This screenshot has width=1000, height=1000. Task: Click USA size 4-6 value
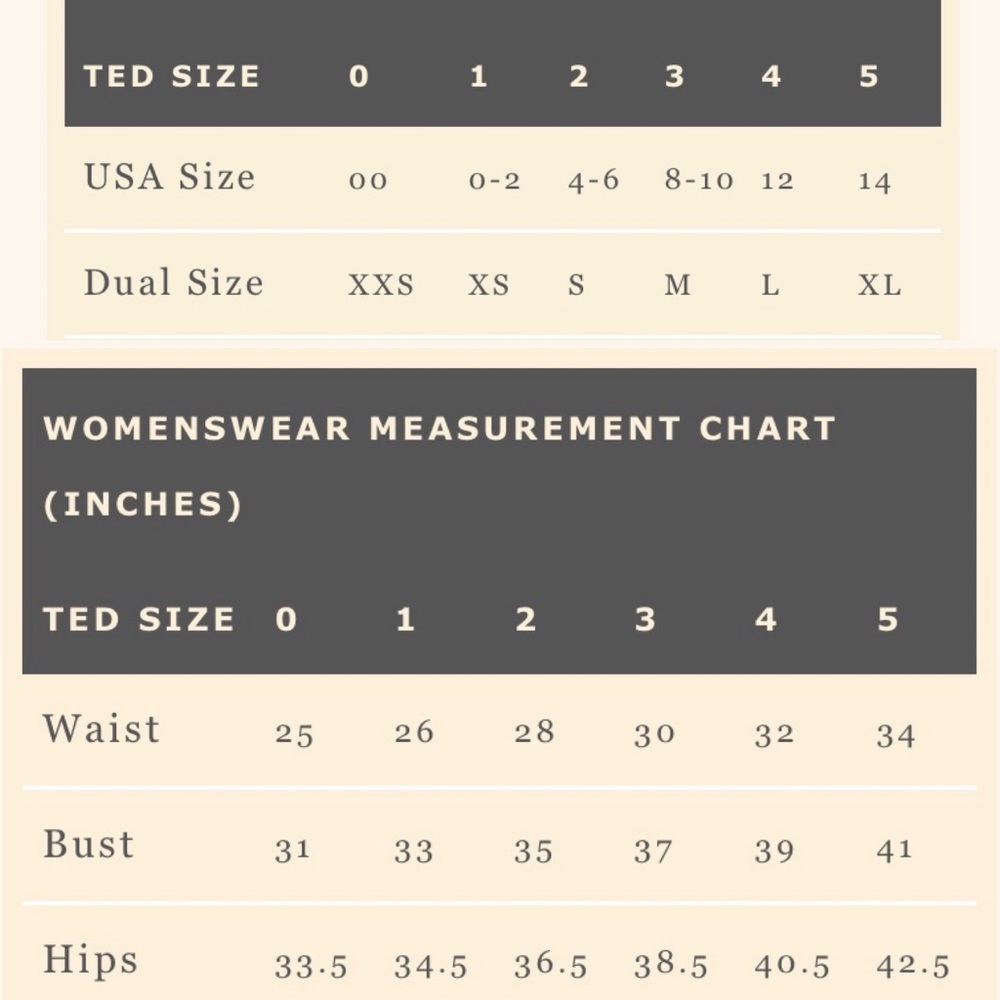click(593, 180)
